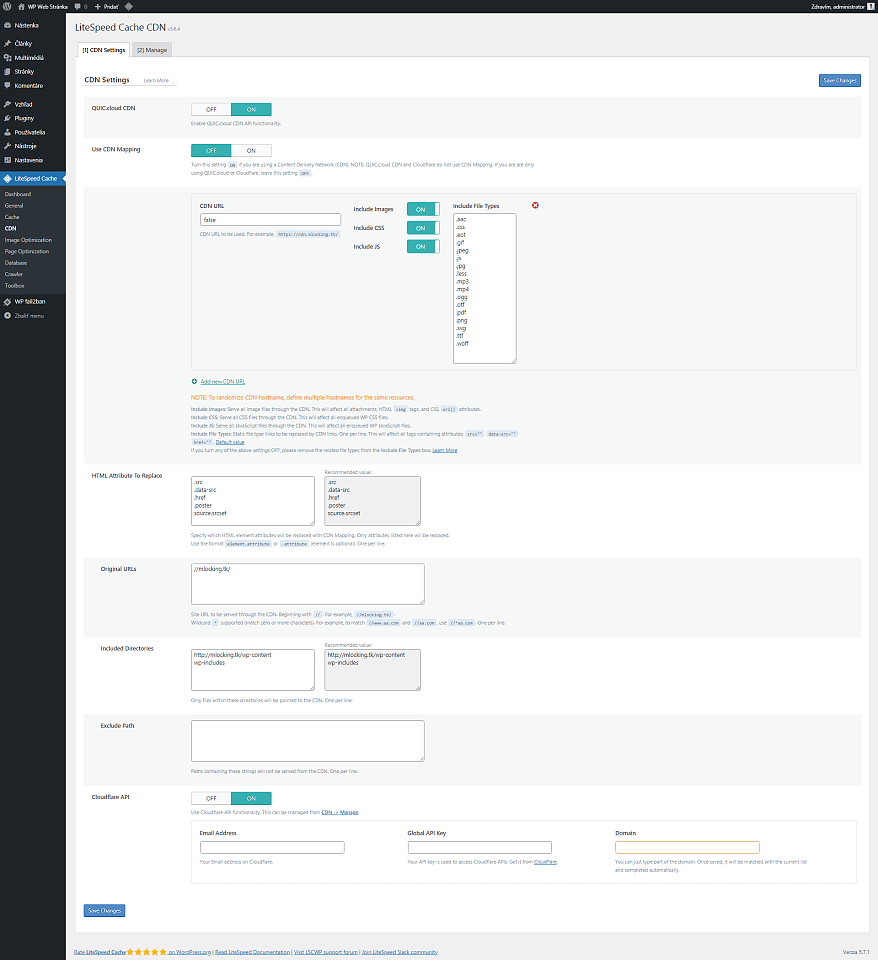Click the green plus icon beside Add new CDN URL

click(194, 381)
